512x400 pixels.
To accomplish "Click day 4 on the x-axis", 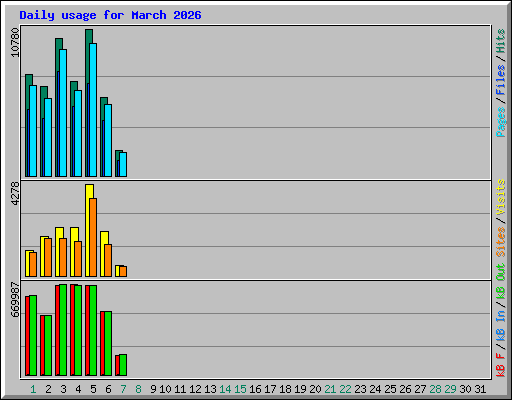I will (78, 389).
